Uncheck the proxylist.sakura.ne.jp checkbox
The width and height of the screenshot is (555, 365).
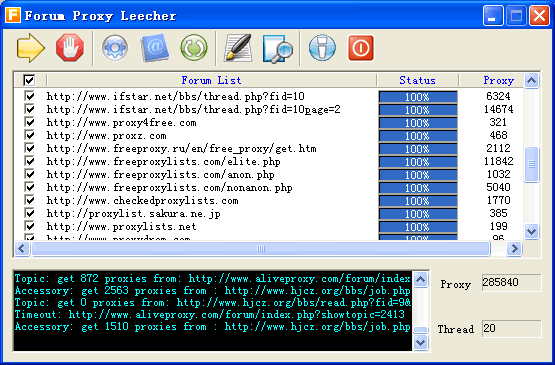(29, 213)
